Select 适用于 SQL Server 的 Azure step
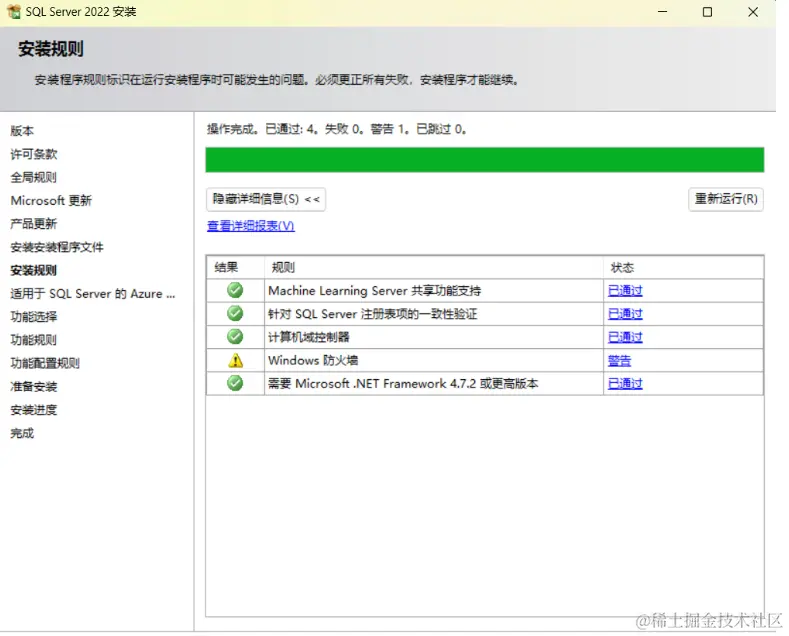789x636 pixels. (93, 294)
